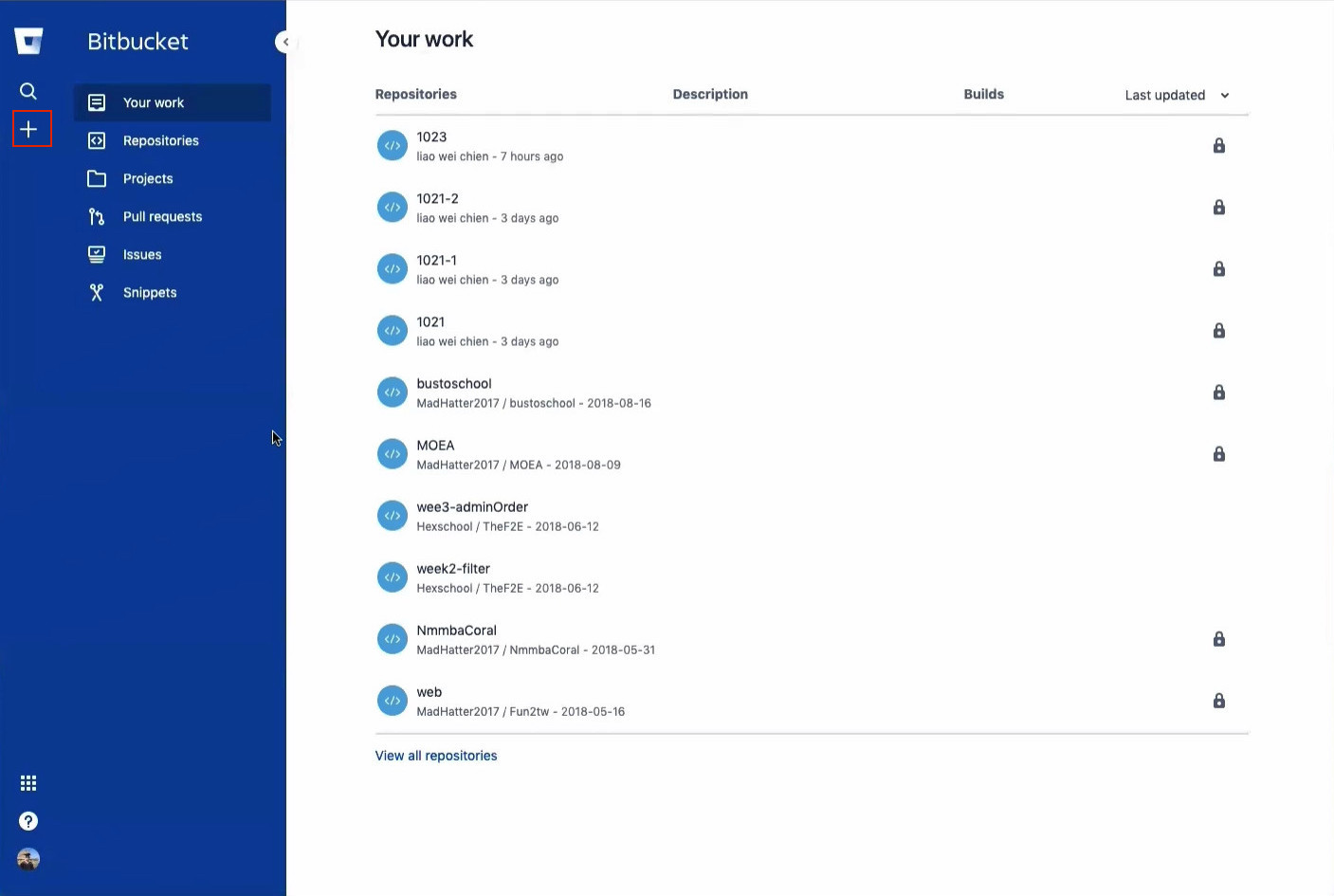The width and height of the screenshot is (1334, 896).
Task: Click the wee3-adminOrder repository avatar icon
Action: (x=393, y=515)
